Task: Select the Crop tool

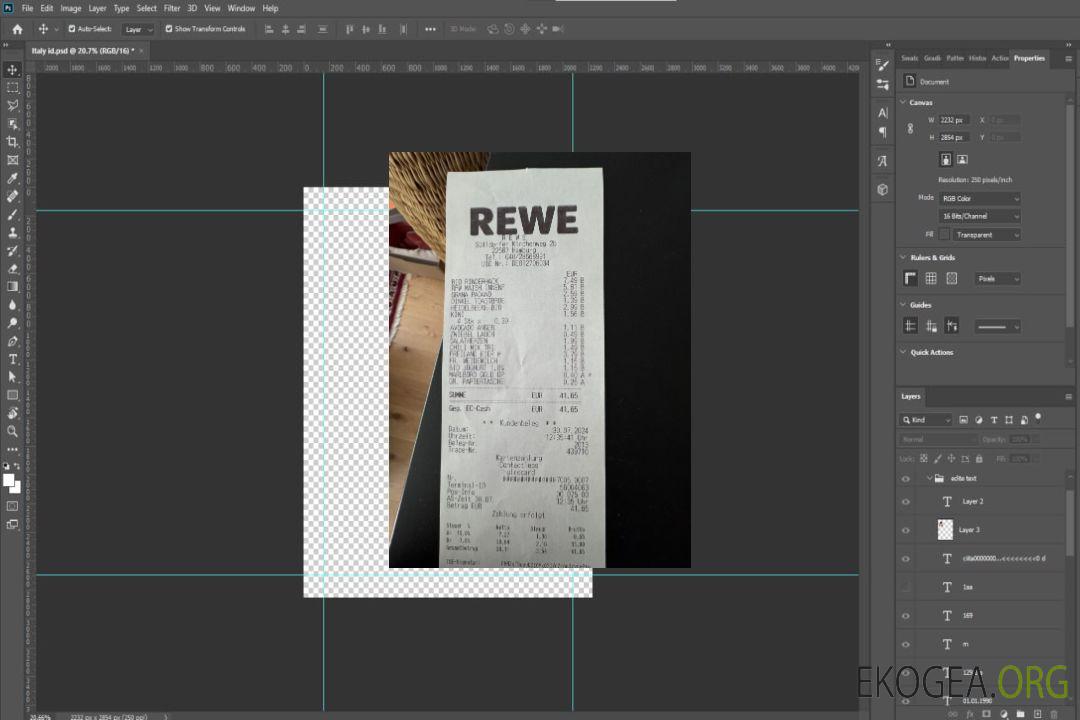Action: (12, 142)
